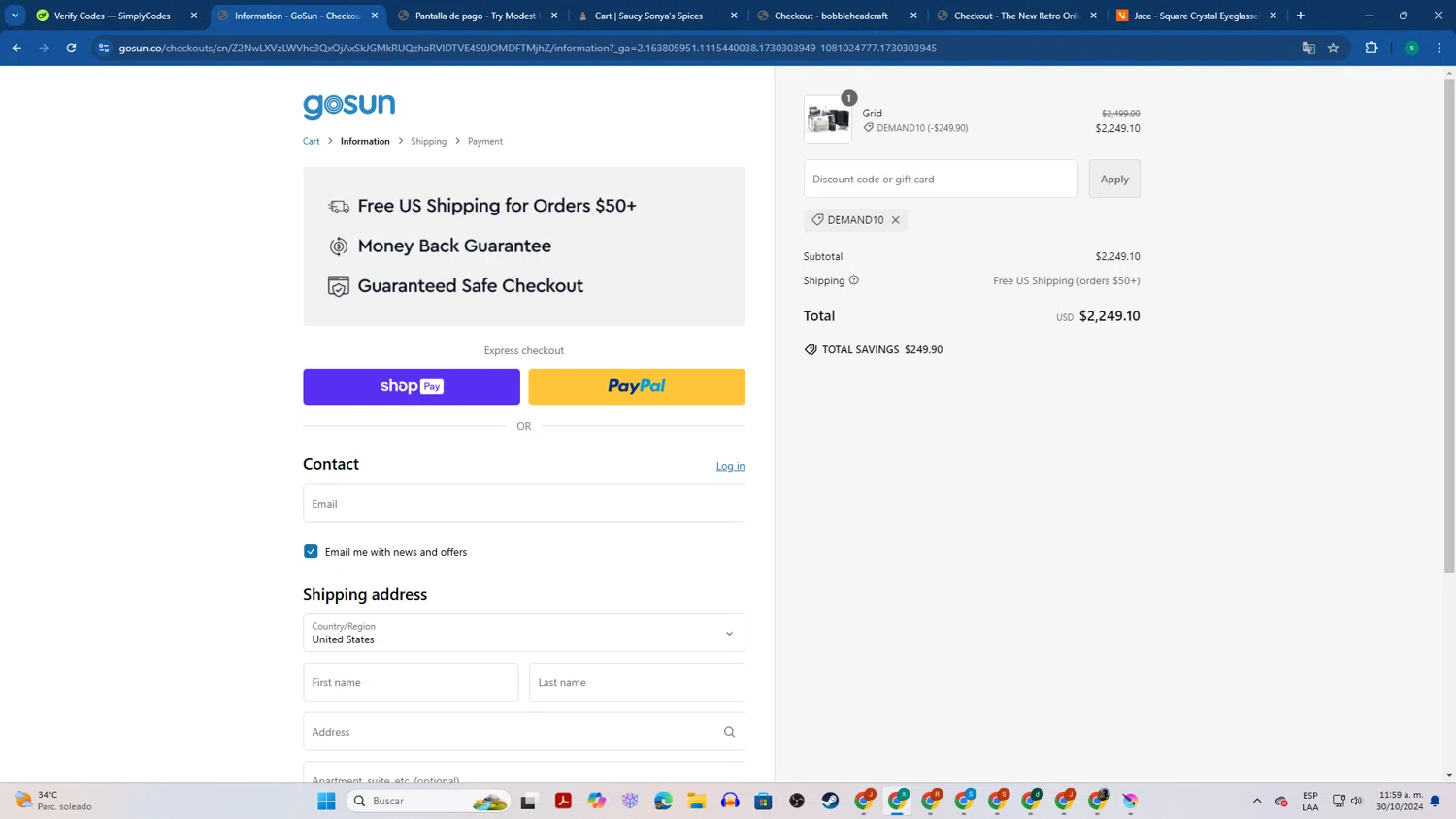Open the weather widget in taskbar
Image resolution: width=1456 pixels, height=819 pixels.
click(54, 801)
